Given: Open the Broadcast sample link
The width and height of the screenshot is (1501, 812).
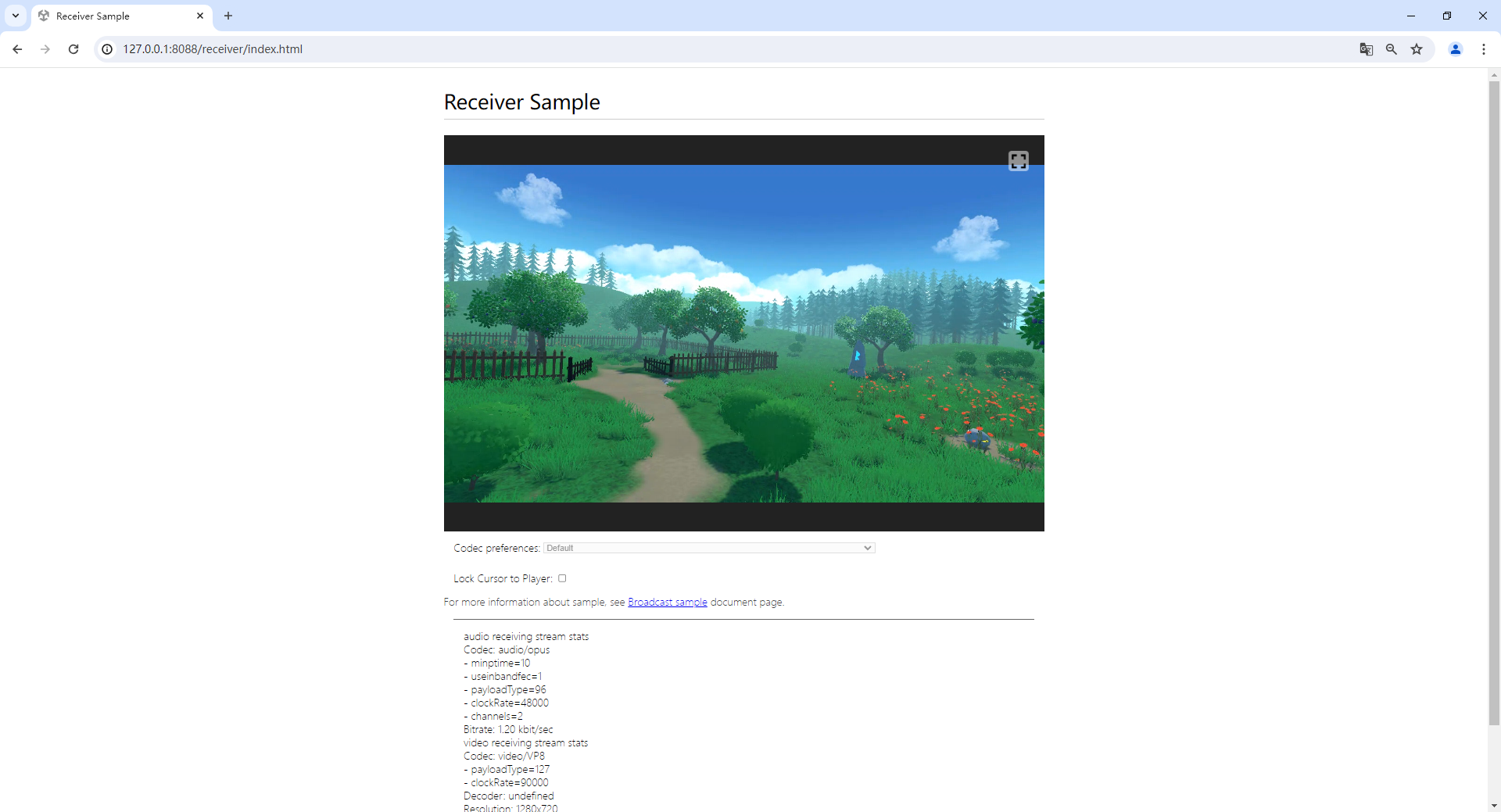Looking at the screenshot, I should (x=667, y=602).
